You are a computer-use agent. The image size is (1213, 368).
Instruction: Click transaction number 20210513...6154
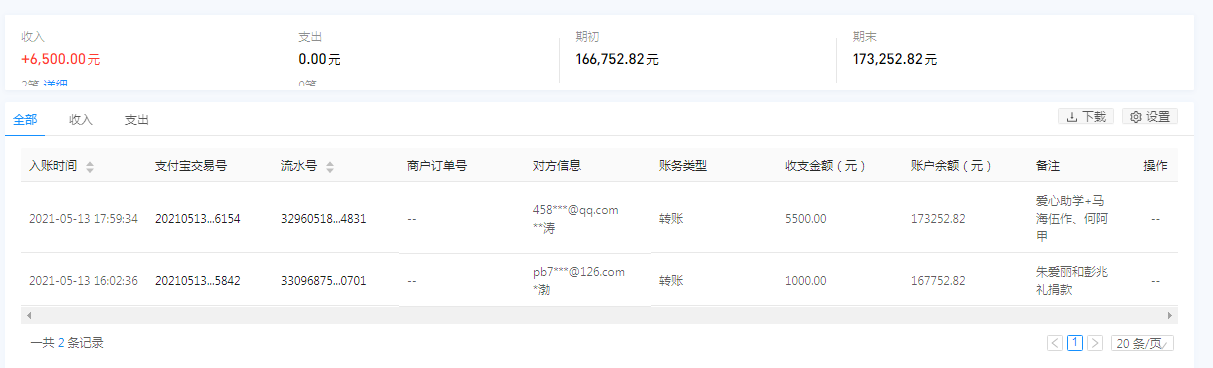click(198, 219)
